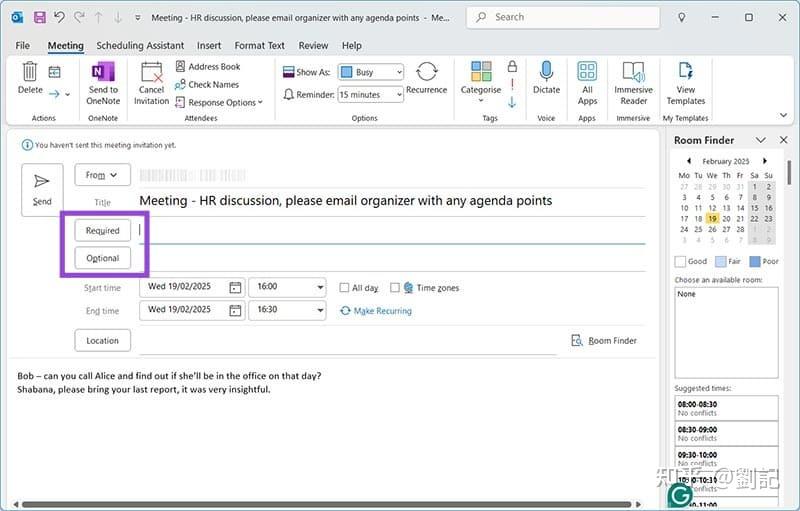Expand Room Finder pane options chevron
The image size is (800, 511).
(761, 140)
